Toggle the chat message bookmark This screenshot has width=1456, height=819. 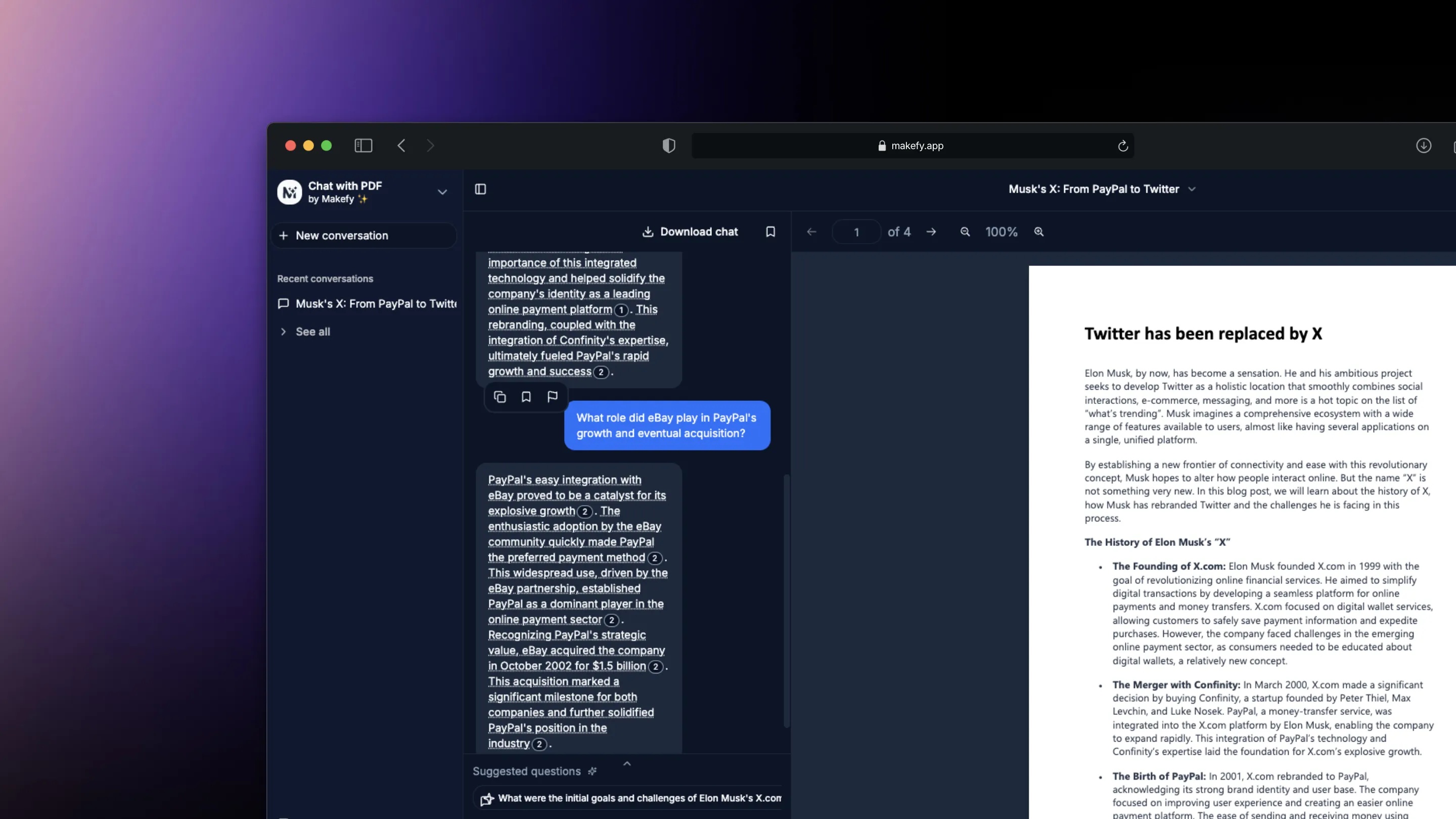[x=527, y=396]
